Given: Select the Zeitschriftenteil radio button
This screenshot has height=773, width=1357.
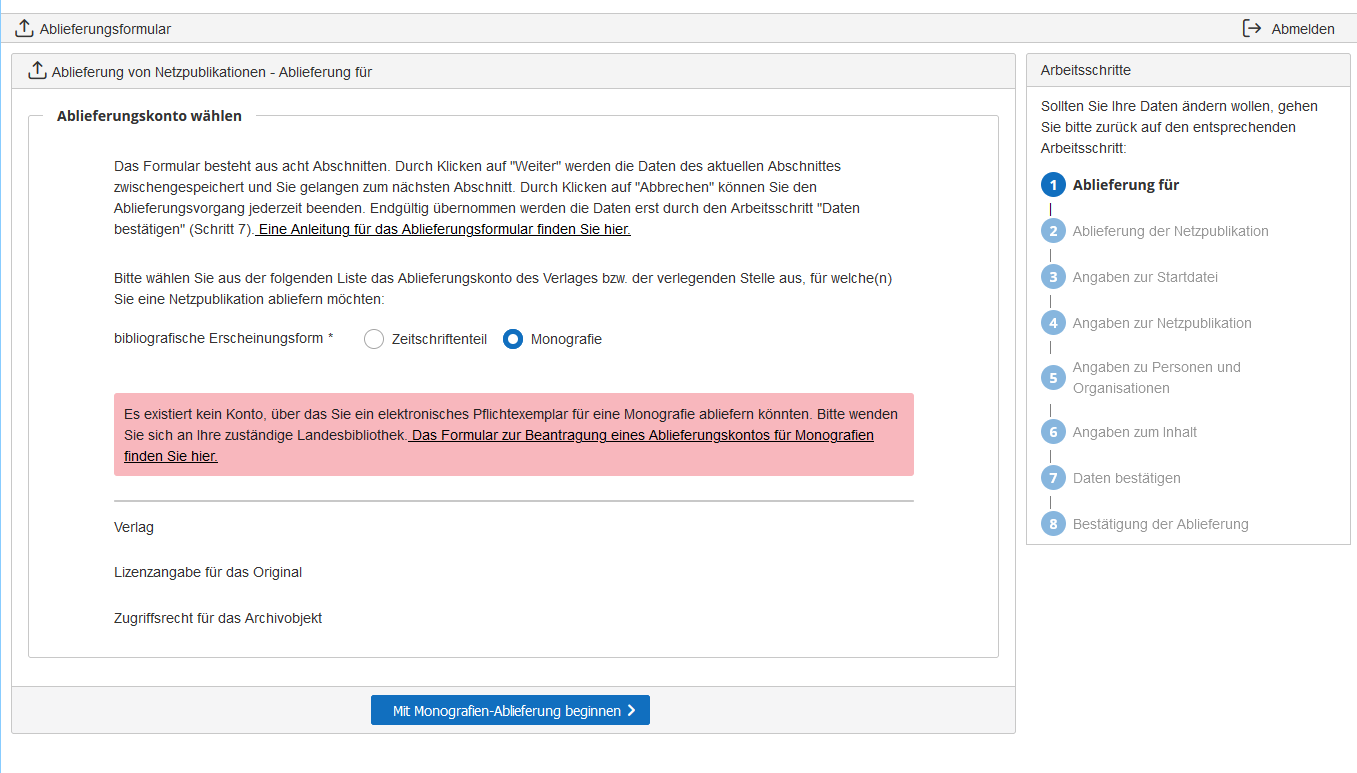Looking at the screenshot, I should tap(374, 339).
